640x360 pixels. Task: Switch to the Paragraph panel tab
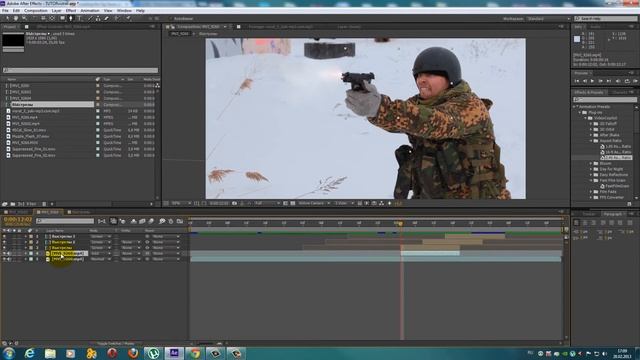(612, 214)
